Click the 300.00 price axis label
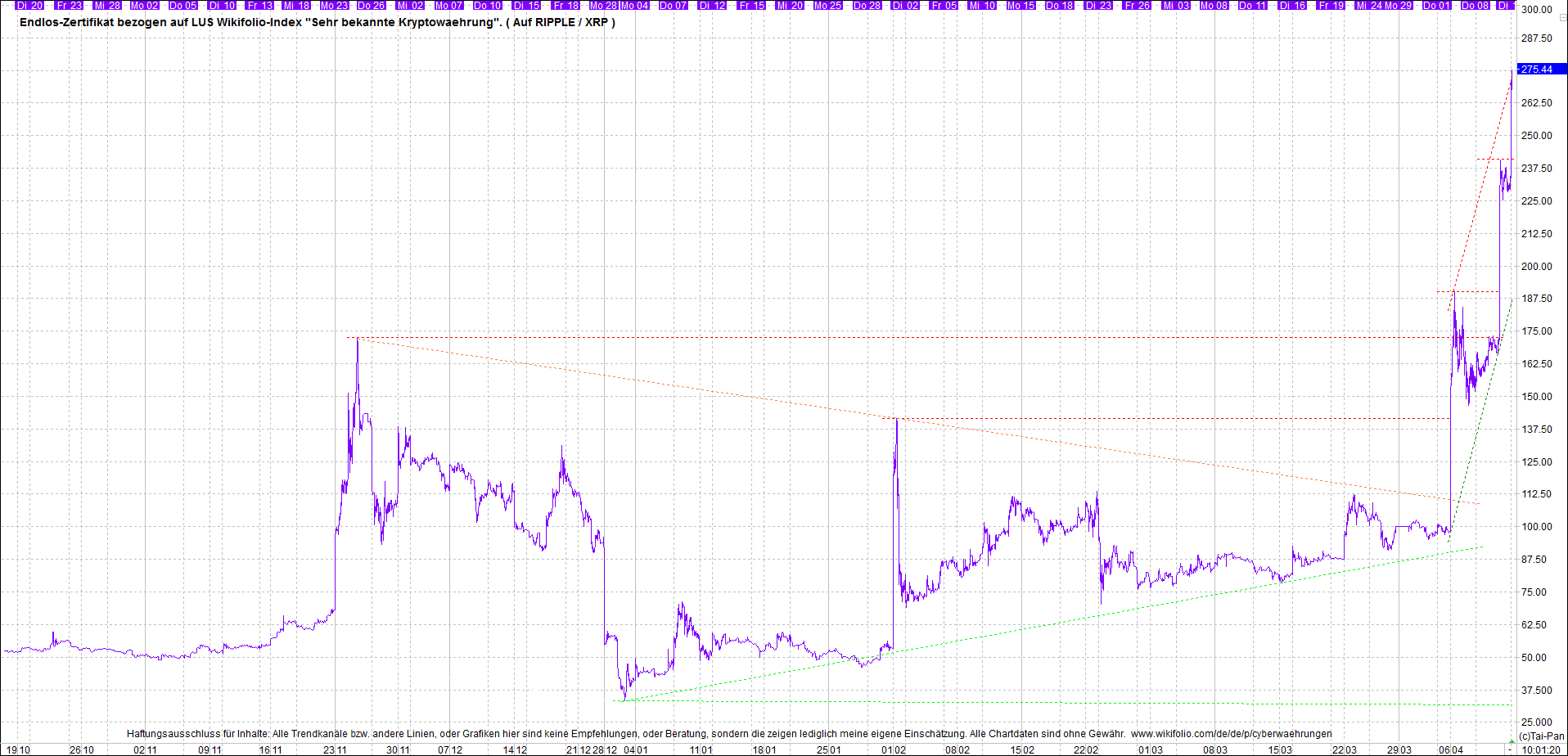Image resolution: width=1568 pixels, height=756 pixels. (1536, 10)
